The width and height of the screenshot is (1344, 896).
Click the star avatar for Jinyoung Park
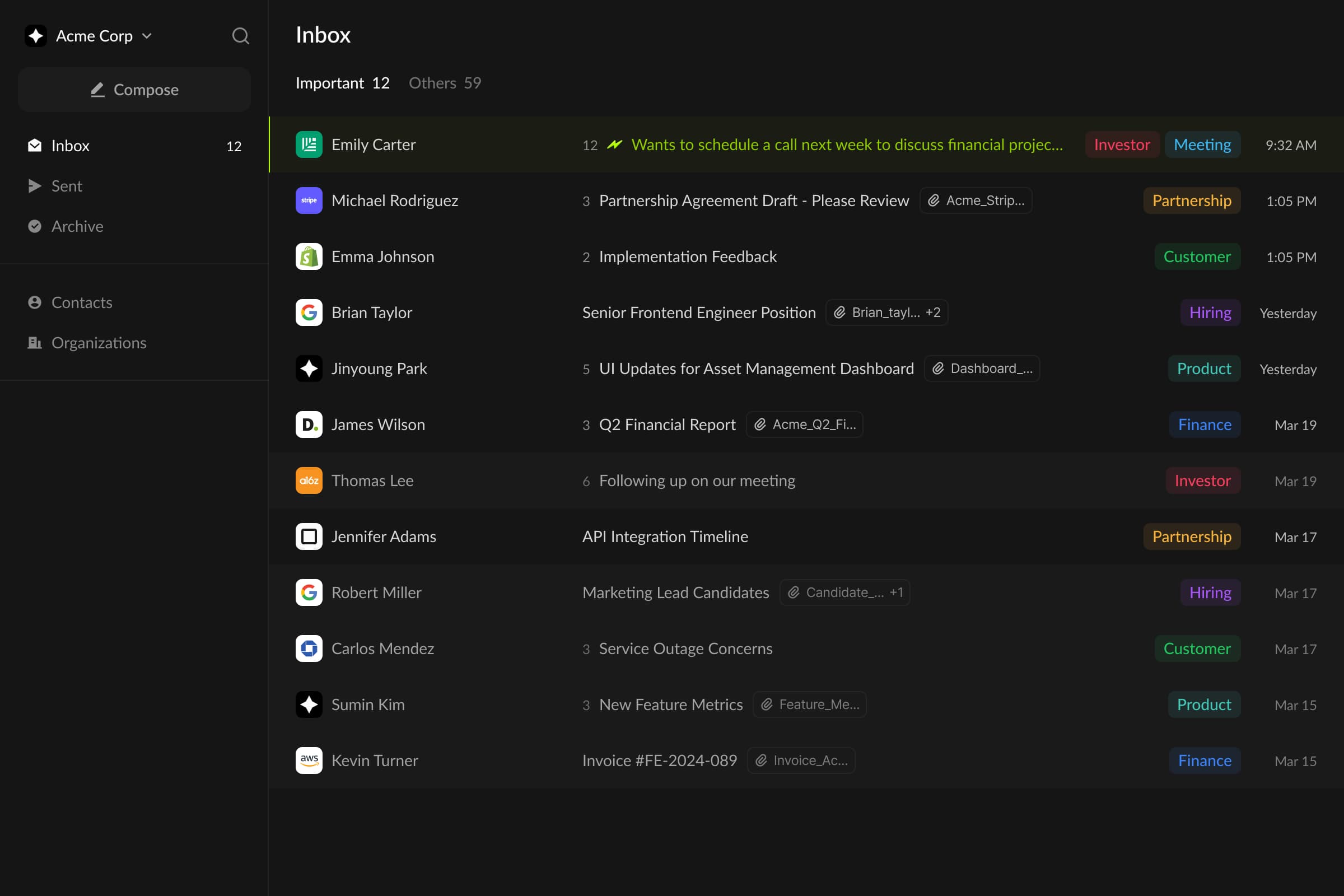coord(309,368)
